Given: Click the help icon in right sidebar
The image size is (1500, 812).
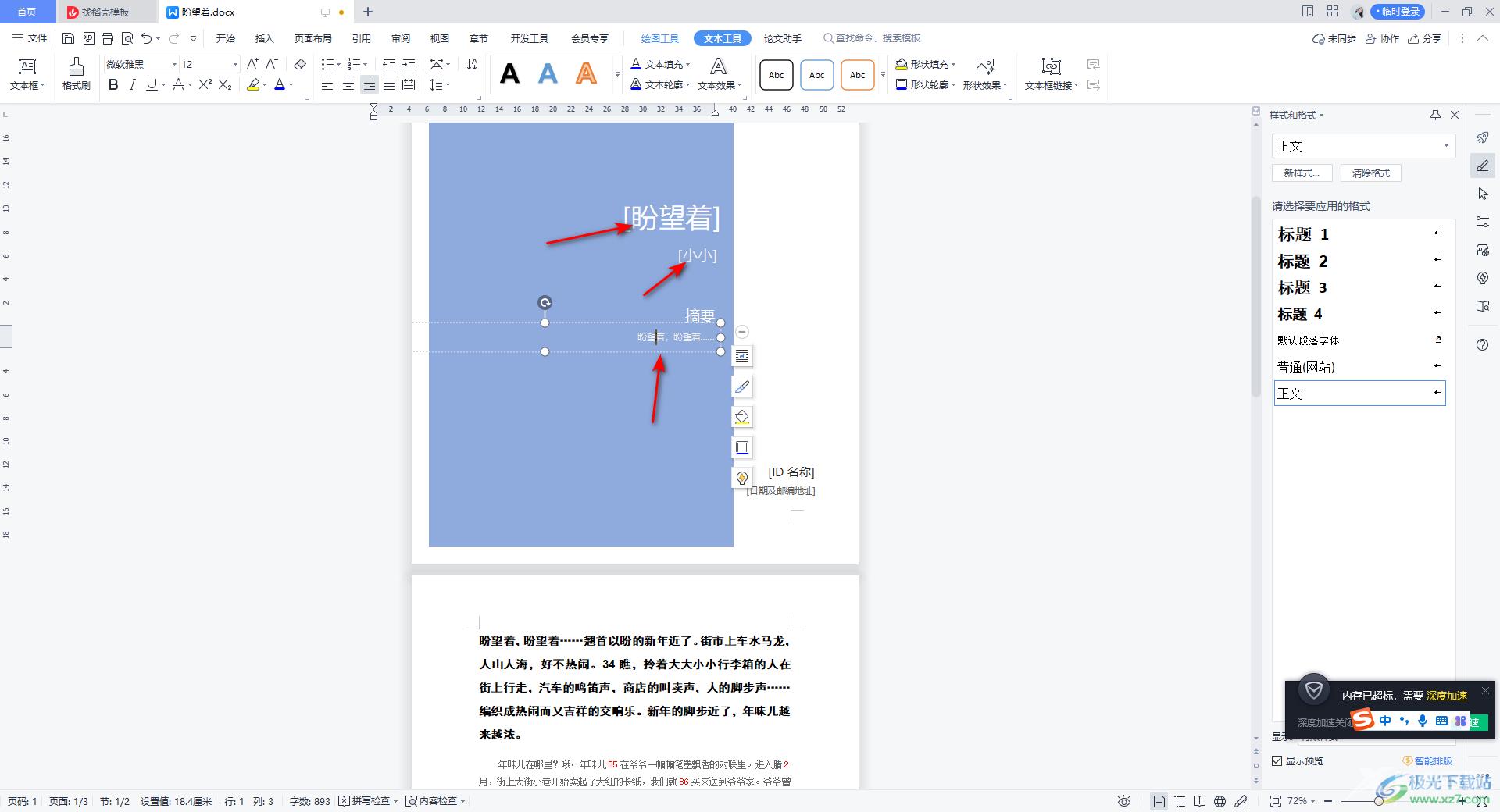Looking at the screenshot, I should point(1483,345).
